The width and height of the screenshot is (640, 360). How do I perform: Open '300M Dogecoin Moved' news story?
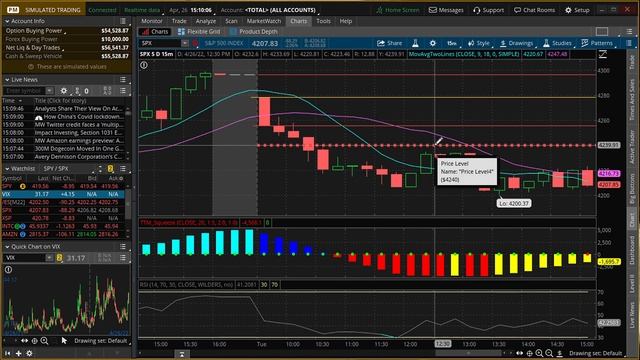point(78,149)
